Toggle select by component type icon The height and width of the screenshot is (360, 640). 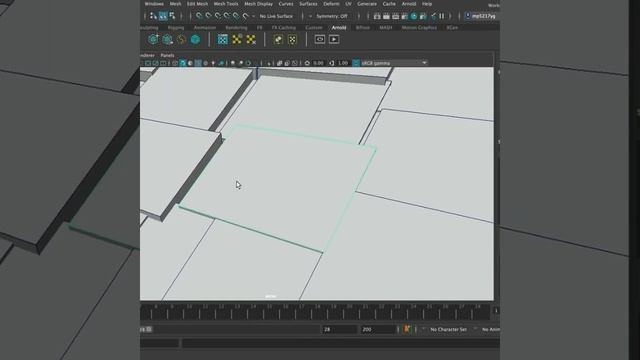click(172, 16)
